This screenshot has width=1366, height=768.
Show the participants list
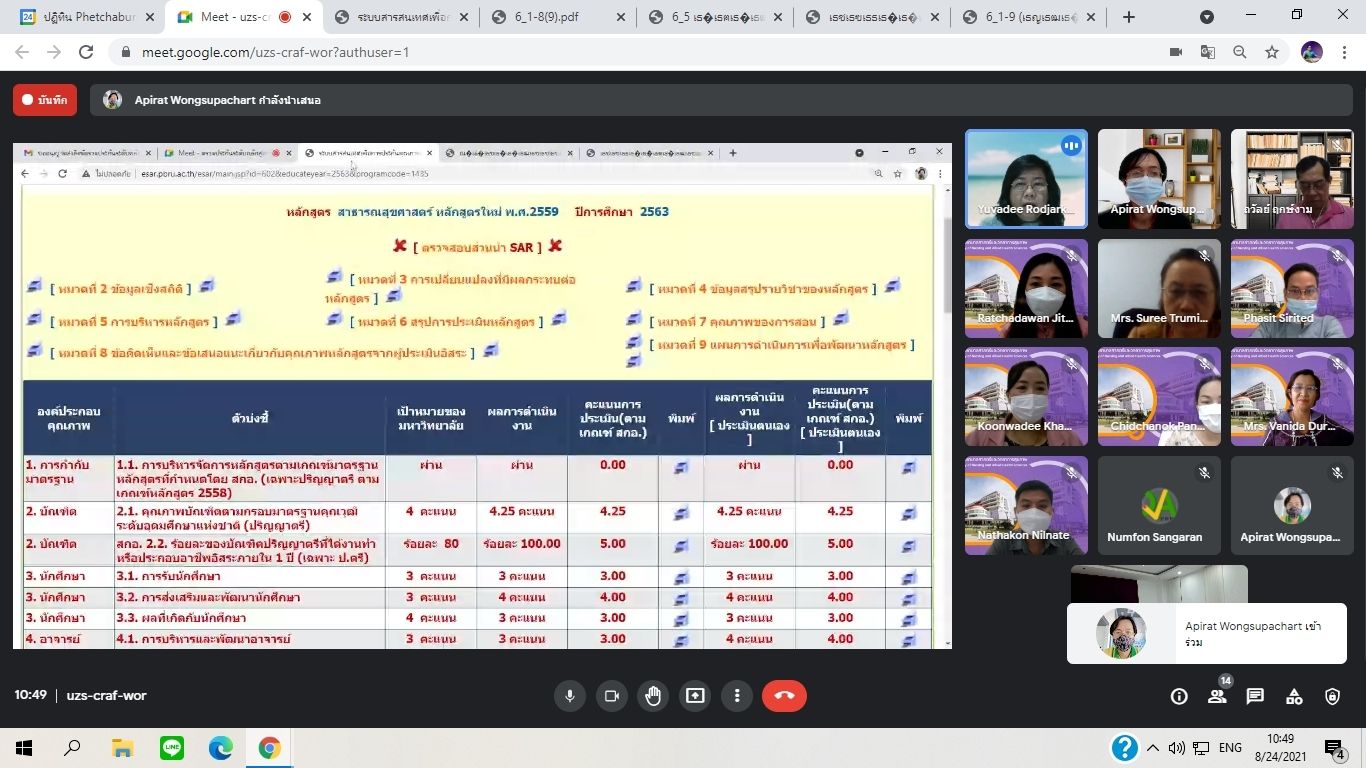[1217, 697]
